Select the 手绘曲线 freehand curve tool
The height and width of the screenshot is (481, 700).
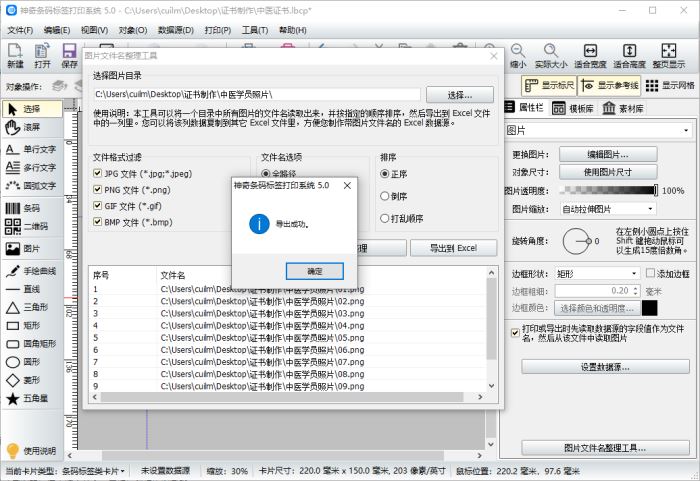pos(32,271)
